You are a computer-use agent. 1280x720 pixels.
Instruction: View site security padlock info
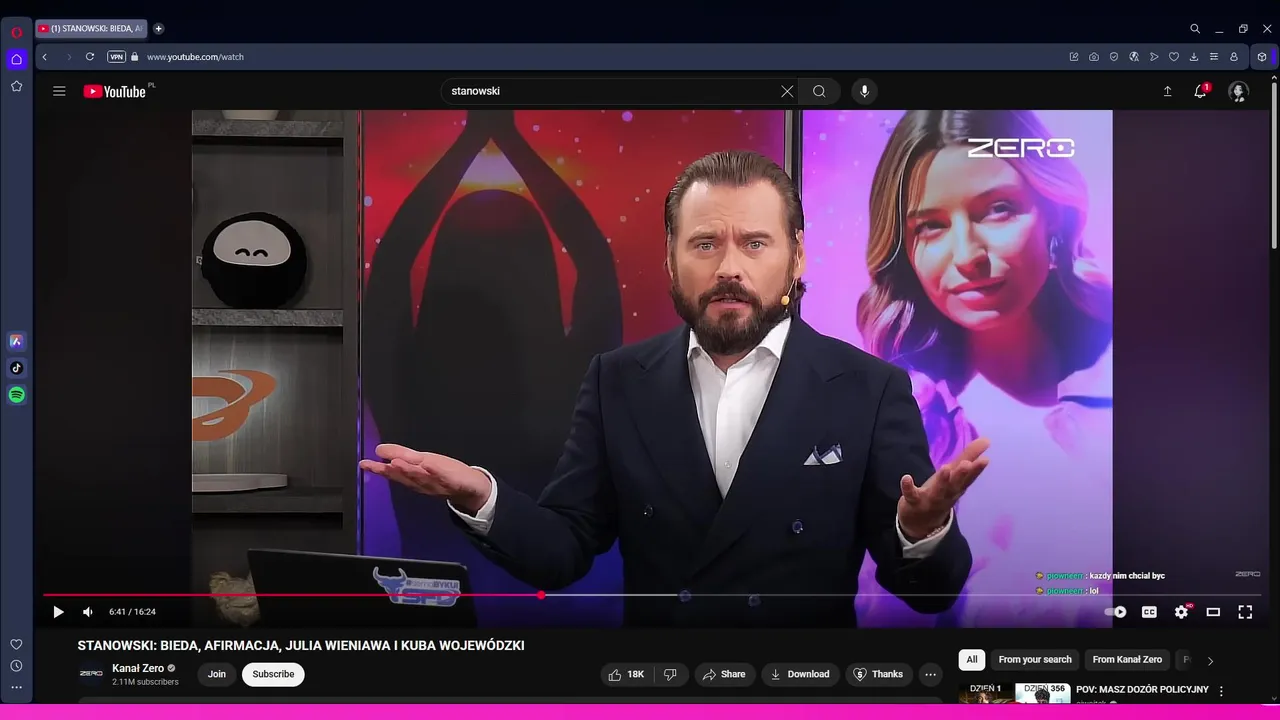point(134,57)
